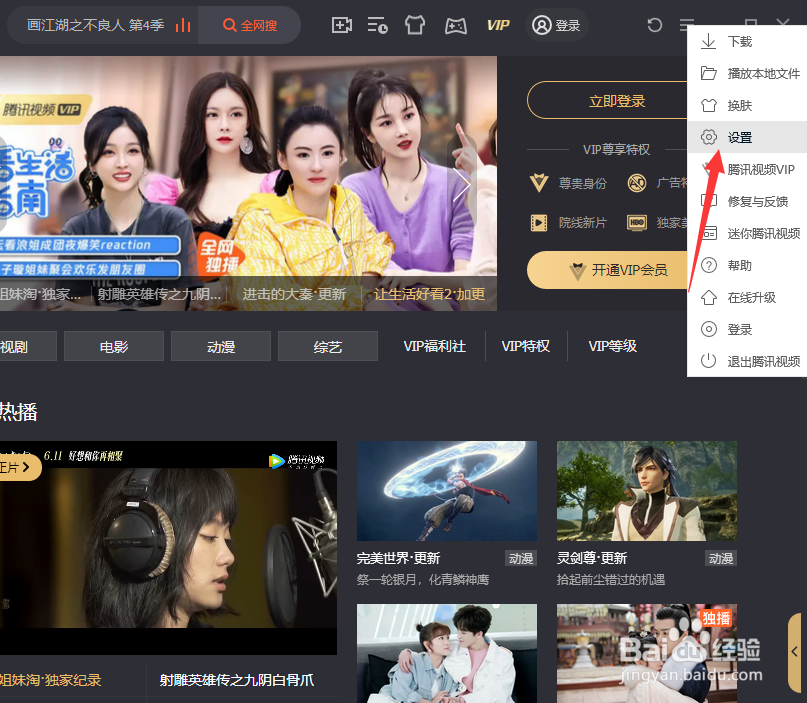
Task: Select 在线升级 menu entry
Action: click(x=747, y=297)
